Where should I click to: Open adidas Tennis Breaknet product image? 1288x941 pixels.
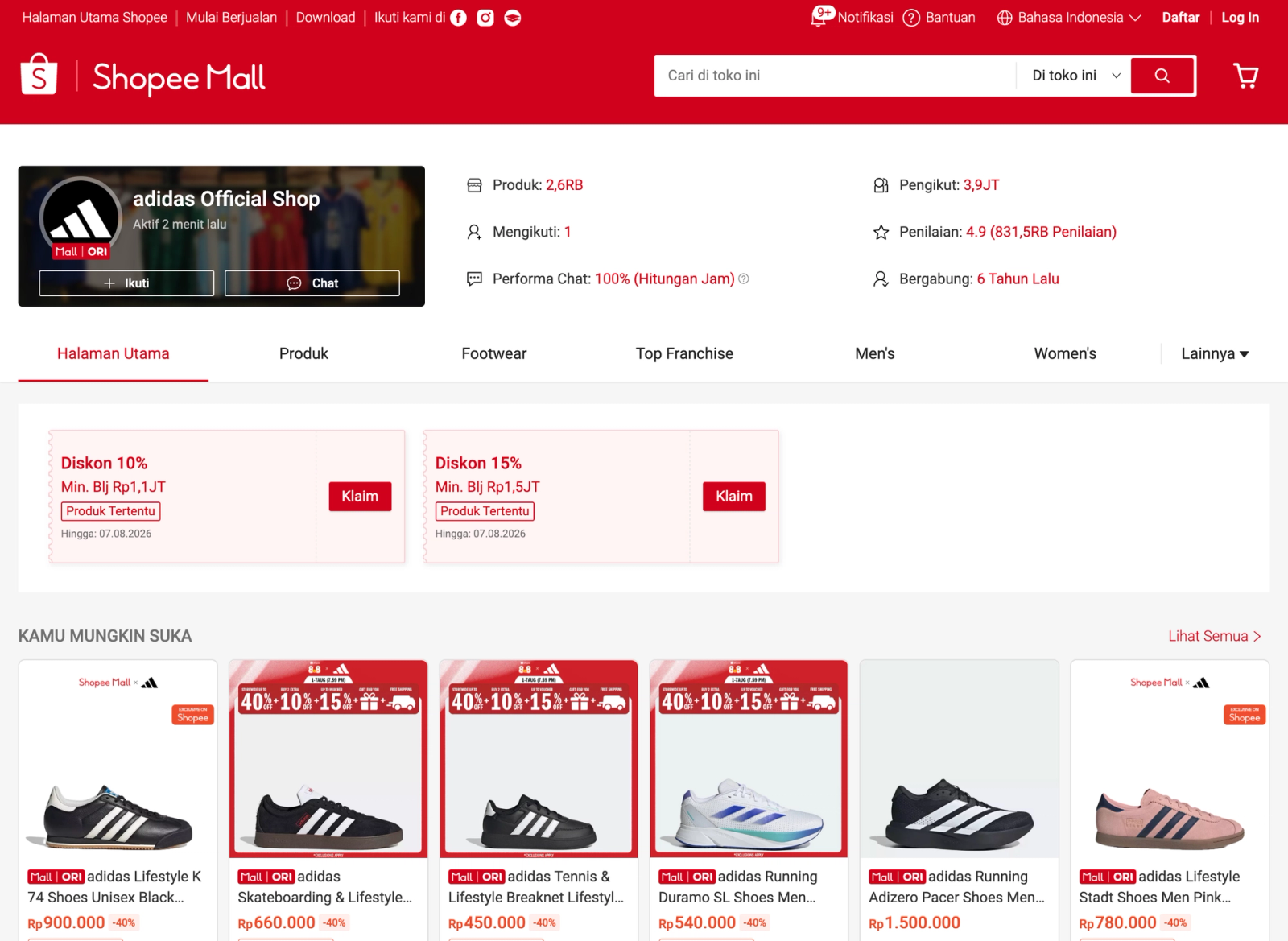[x=539, y=759]
